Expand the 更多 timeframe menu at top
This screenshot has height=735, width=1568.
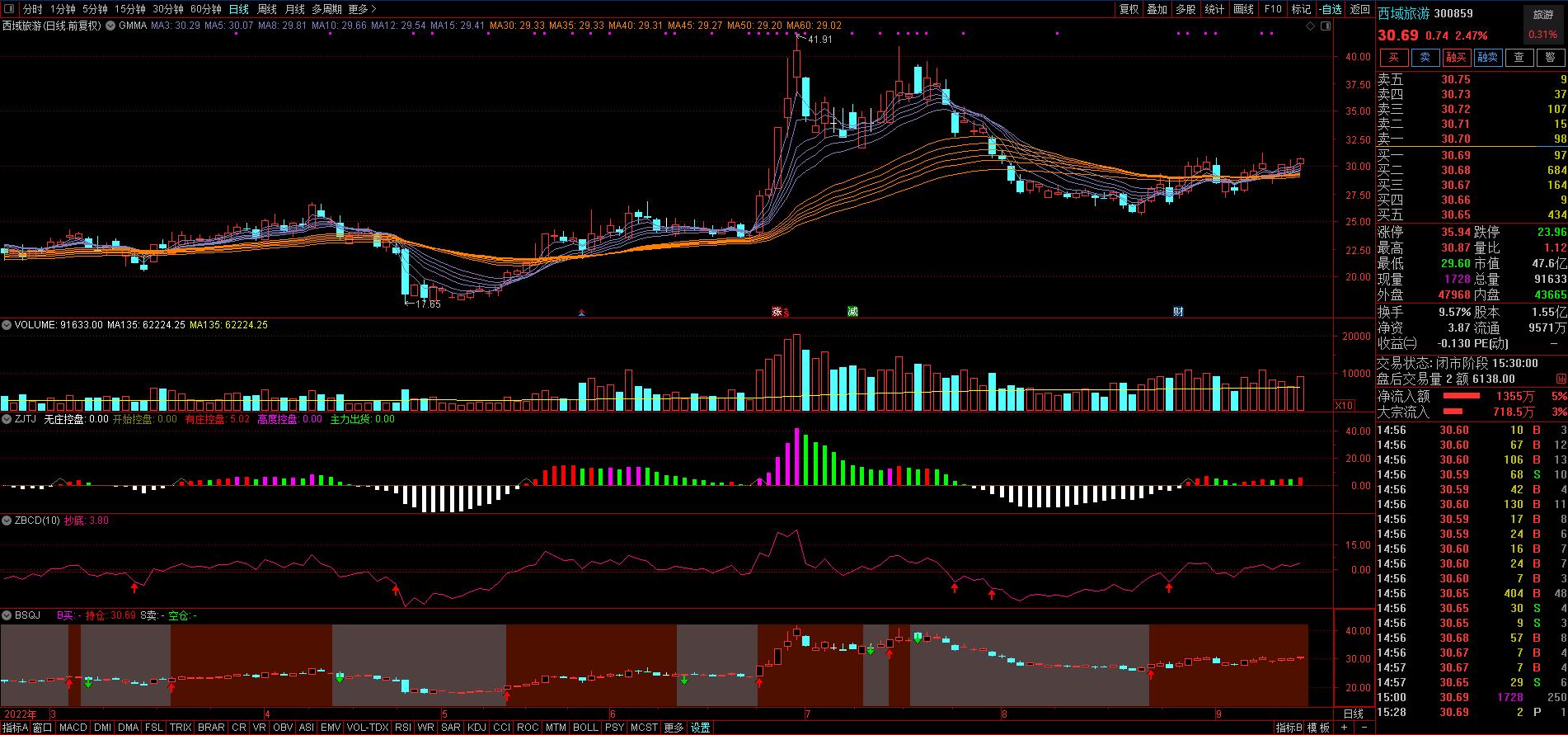[x=362, y=9]
